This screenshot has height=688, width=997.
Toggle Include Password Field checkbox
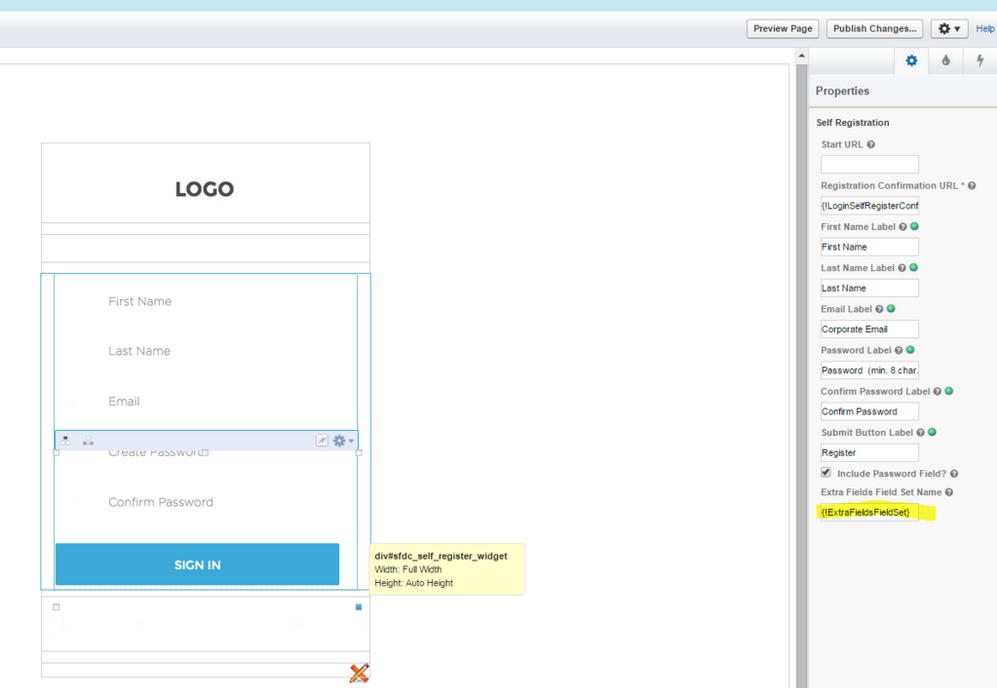[826, 472]
